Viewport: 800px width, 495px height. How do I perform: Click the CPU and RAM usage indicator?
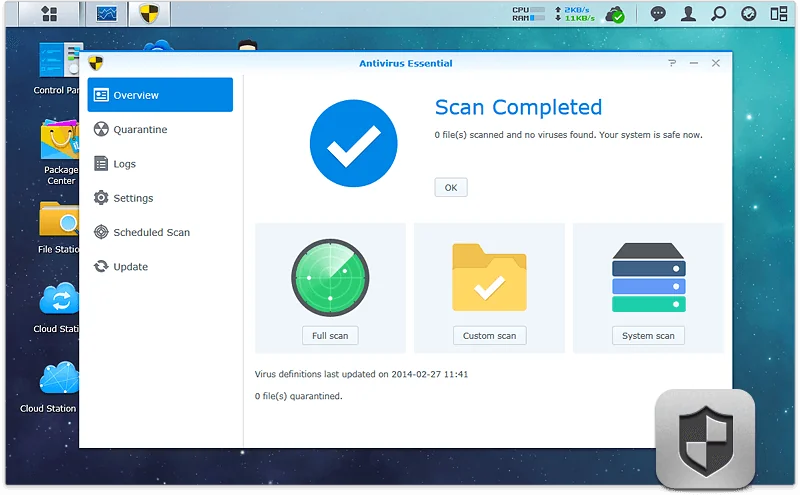pyautogui.click(x=529, y=14)
